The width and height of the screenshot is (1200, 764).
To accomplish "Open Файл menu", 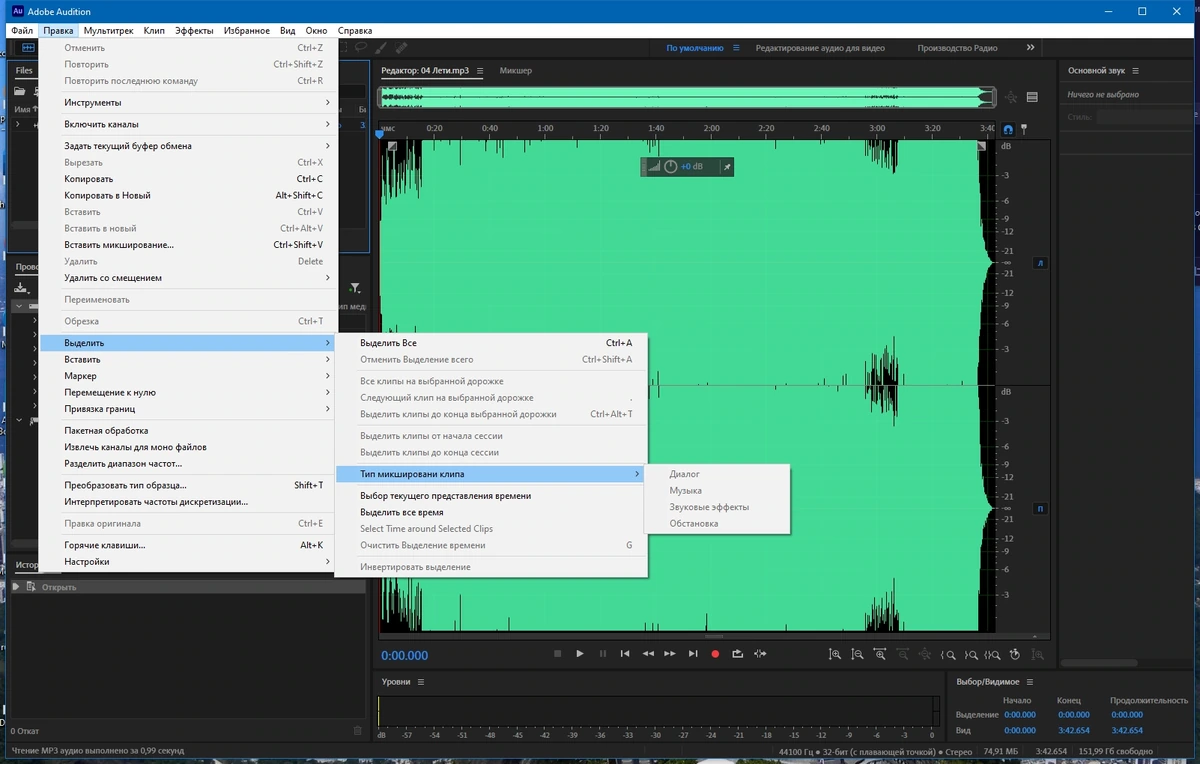I will tap(22, 30).
